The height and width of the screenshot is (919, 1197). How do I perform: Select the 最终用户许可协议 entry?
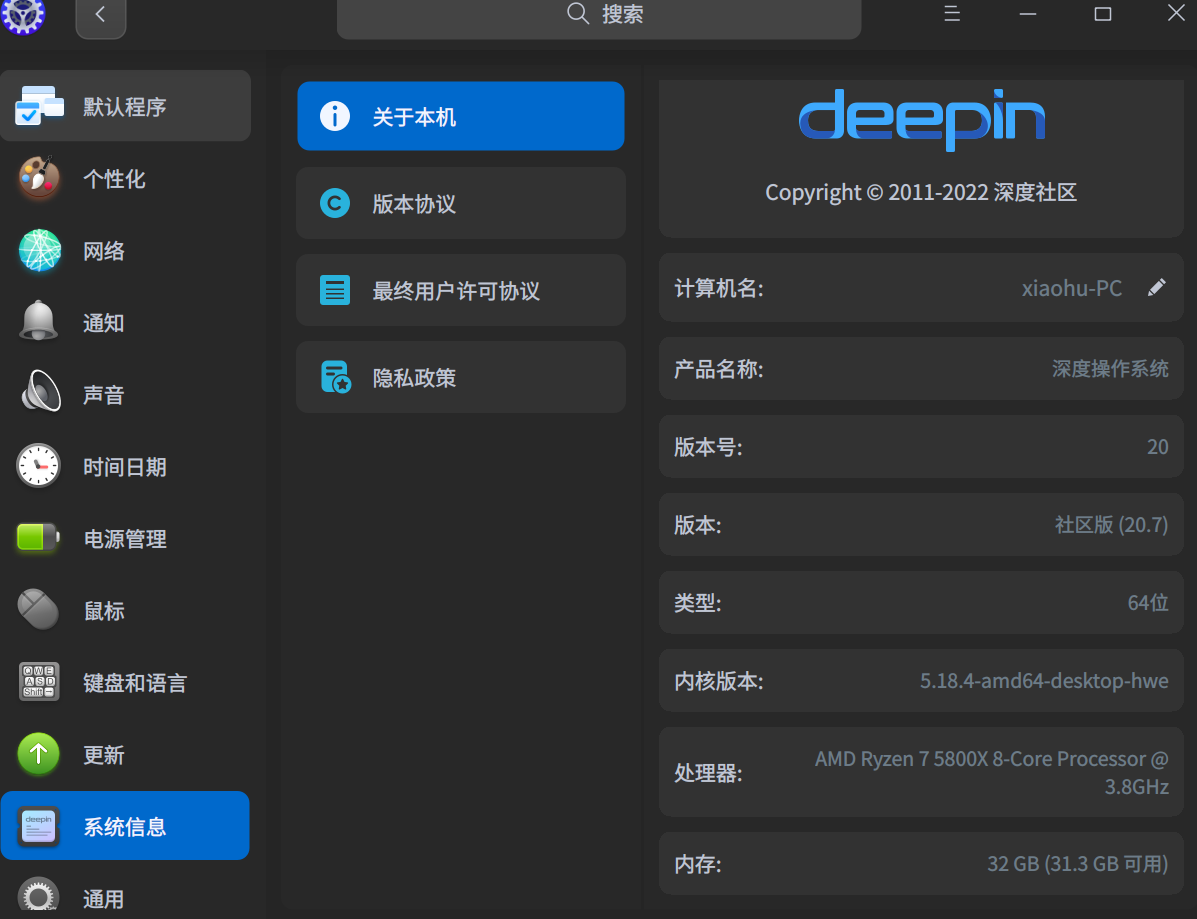tap(460, 290)
